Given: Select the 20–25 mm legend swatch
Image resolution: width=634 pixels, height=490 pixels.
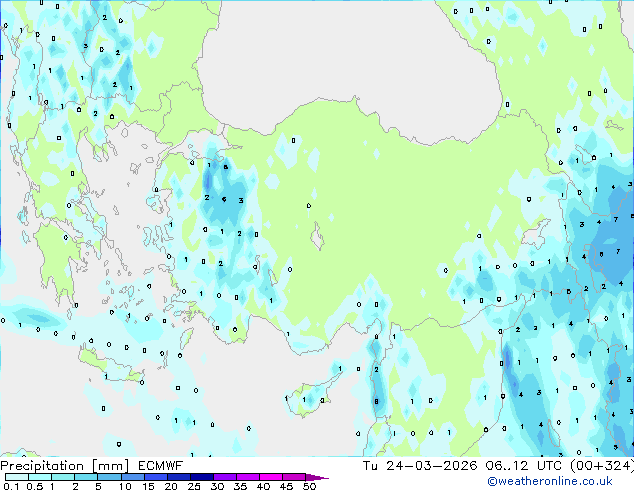Looking at the screenshot, I should (178, 477).
